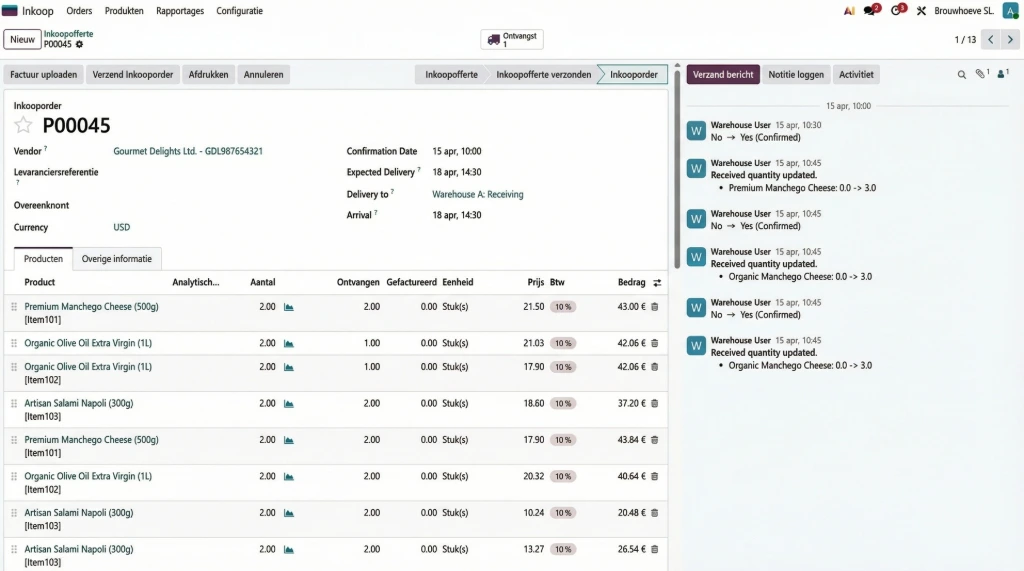The width and height of the screenshot is (1024, 571).
Task: Click the Ontvangst receipt smart button
Action: pos(512,40)
